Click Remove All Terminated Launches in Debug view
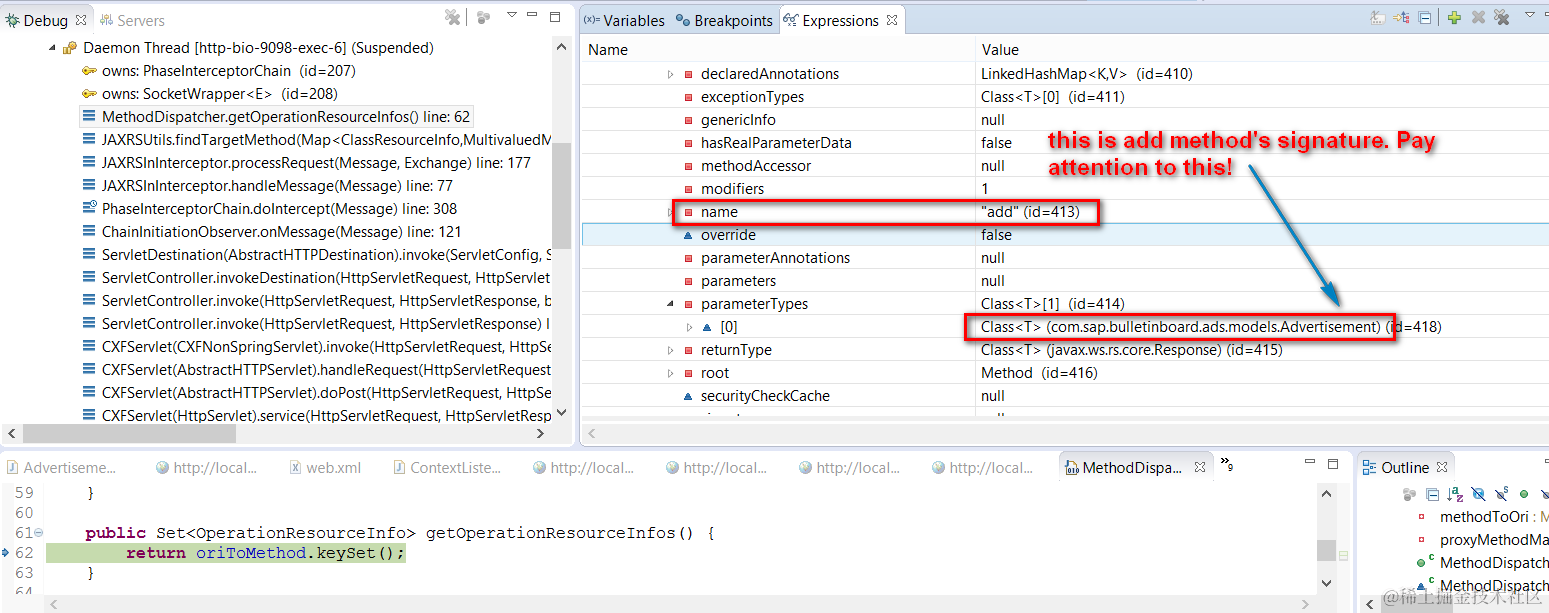Viewport: 1549px width, 613px height. point(452,16)
